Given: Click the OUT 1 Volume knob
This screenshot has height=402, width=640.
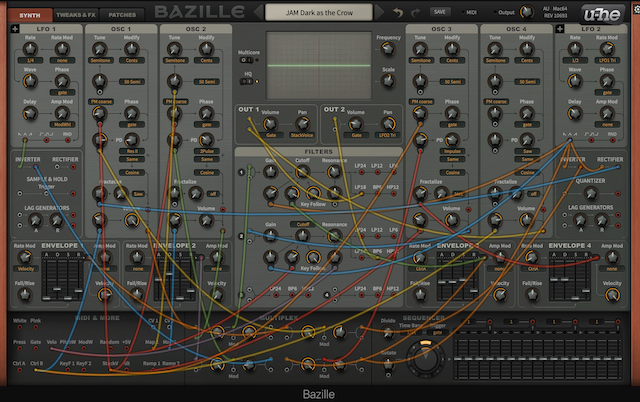Looking at the screenshot, I should coord(270,124).
